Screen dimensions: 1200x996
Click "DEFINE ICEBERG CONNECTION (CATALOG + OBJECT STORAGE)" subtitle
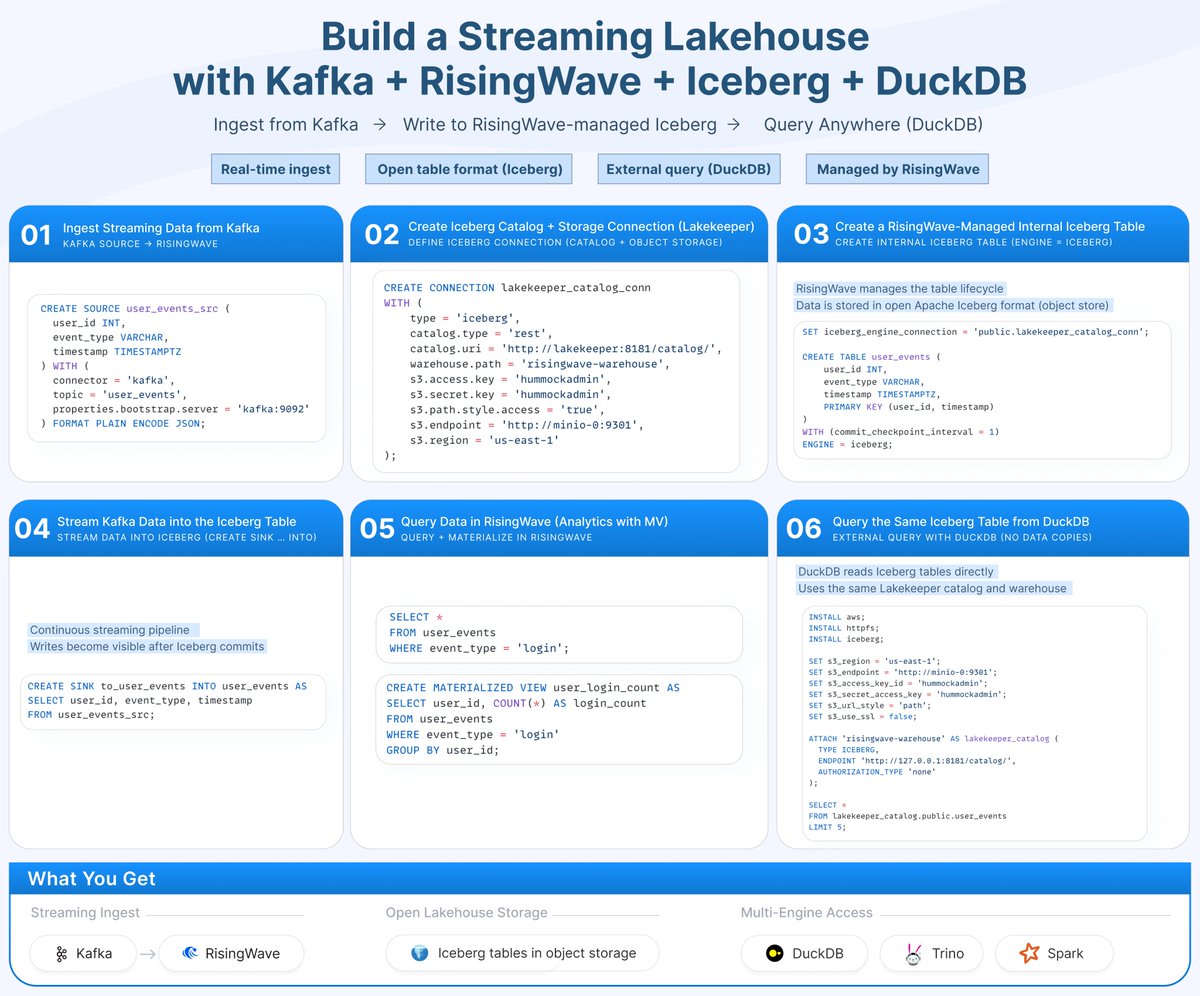565,243
